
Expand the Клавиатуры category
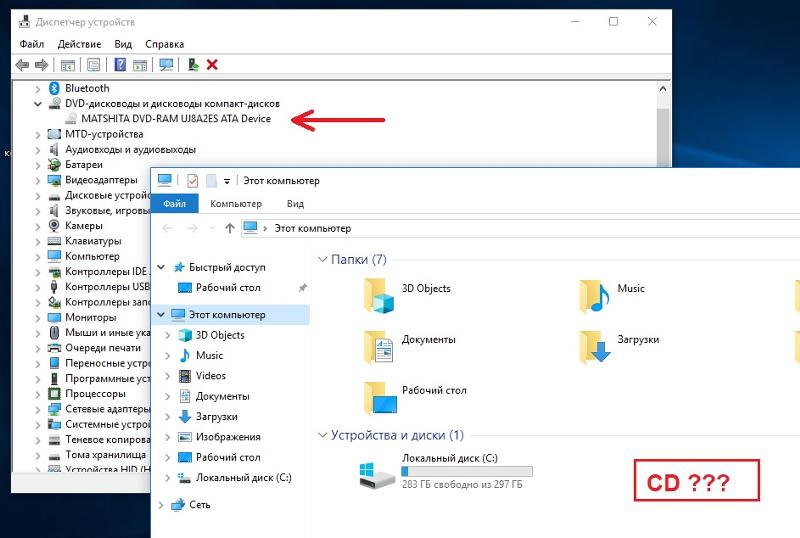click(38, 241)
